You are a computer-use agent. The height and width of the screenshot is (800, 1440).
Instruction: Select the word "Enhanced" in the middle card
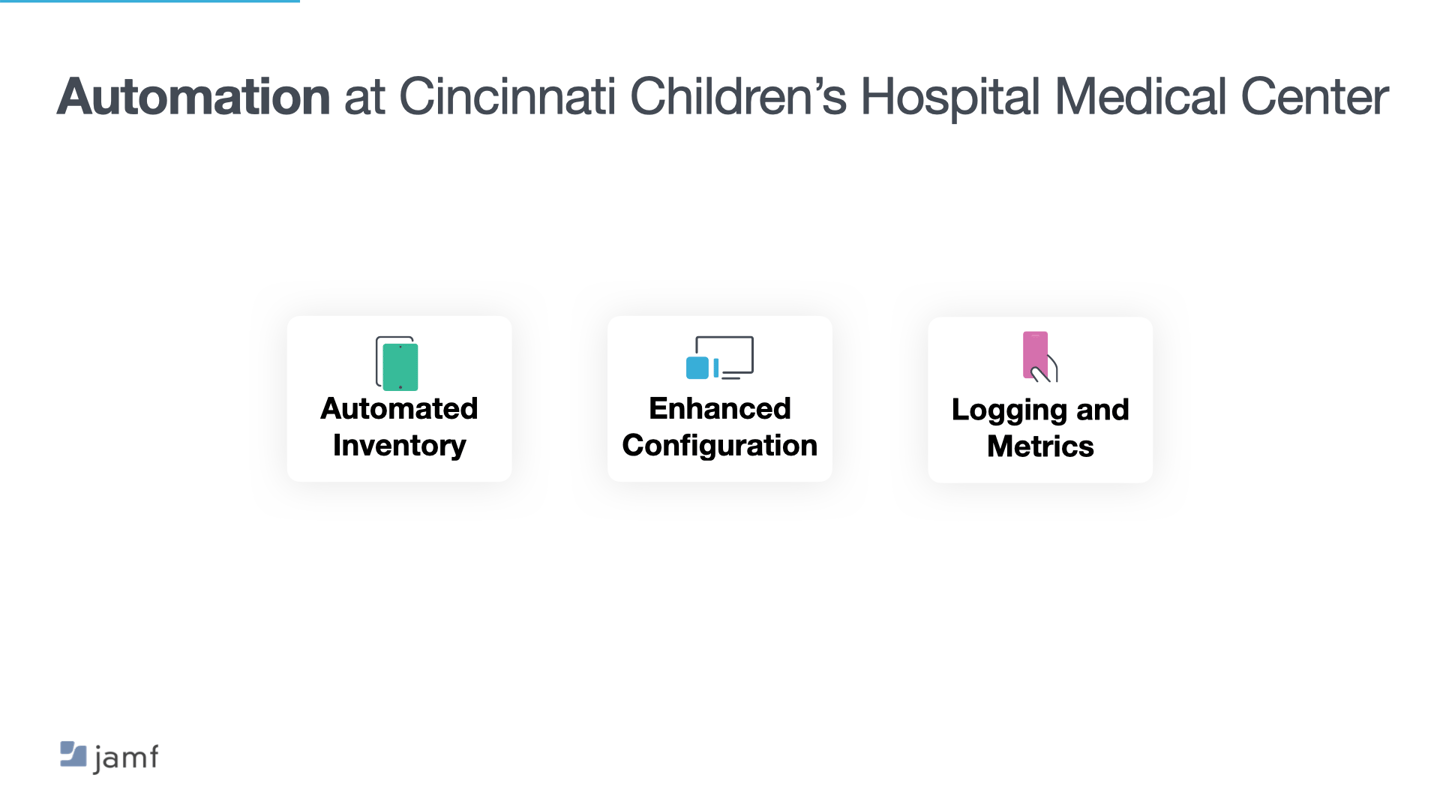point(720,408)
